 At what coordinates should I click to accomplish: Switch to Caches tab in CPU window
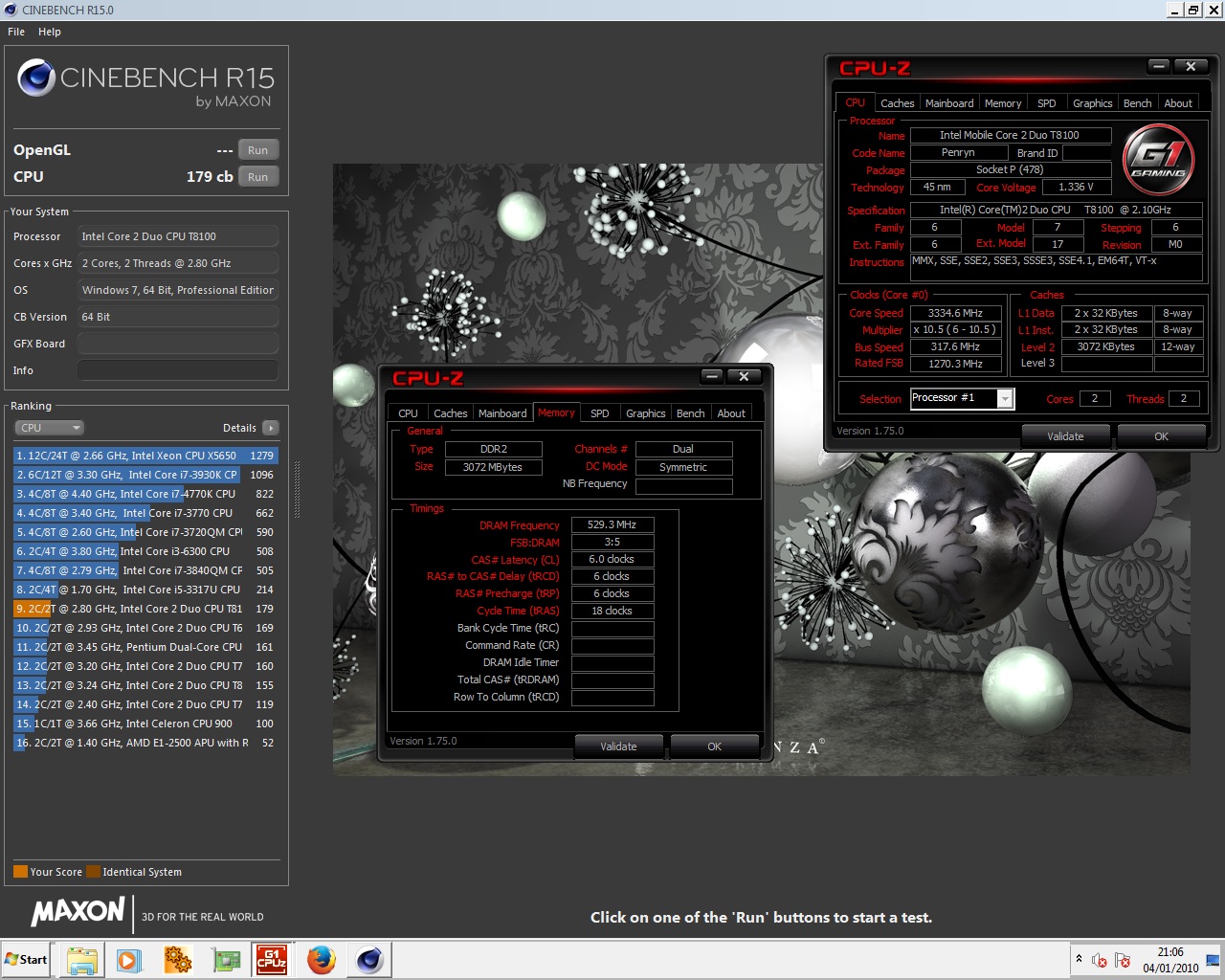point(897,103)
